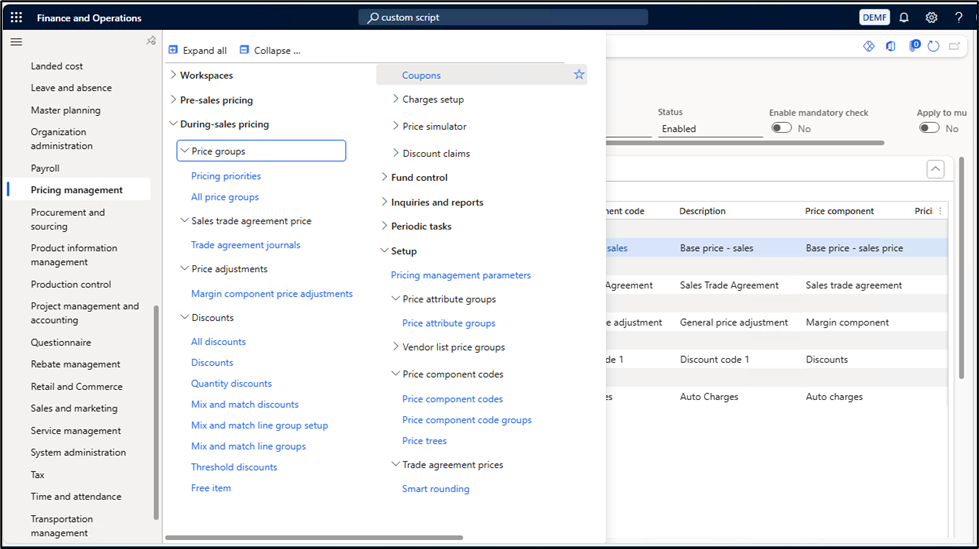Screen dimensions: 979x549
Task: Open notifications bell icon
Action: pos(903,17)
